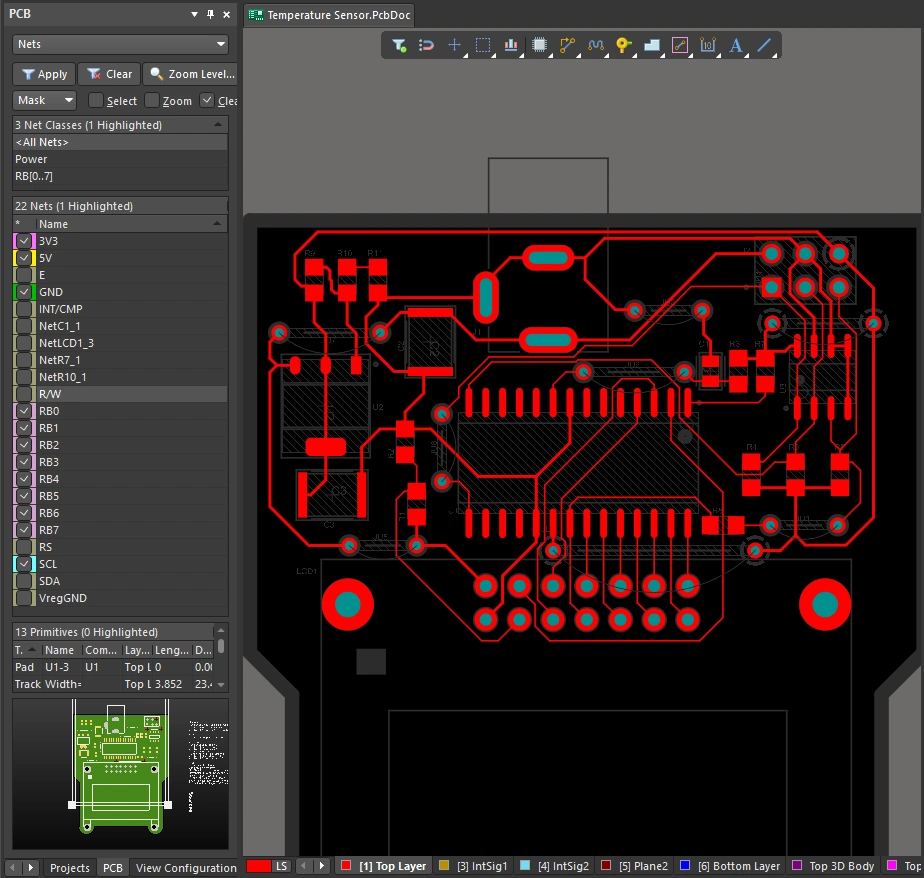Open the Projects panel tab
The height and width of the screenshot is (878, 924).
(x=70, y=868)
